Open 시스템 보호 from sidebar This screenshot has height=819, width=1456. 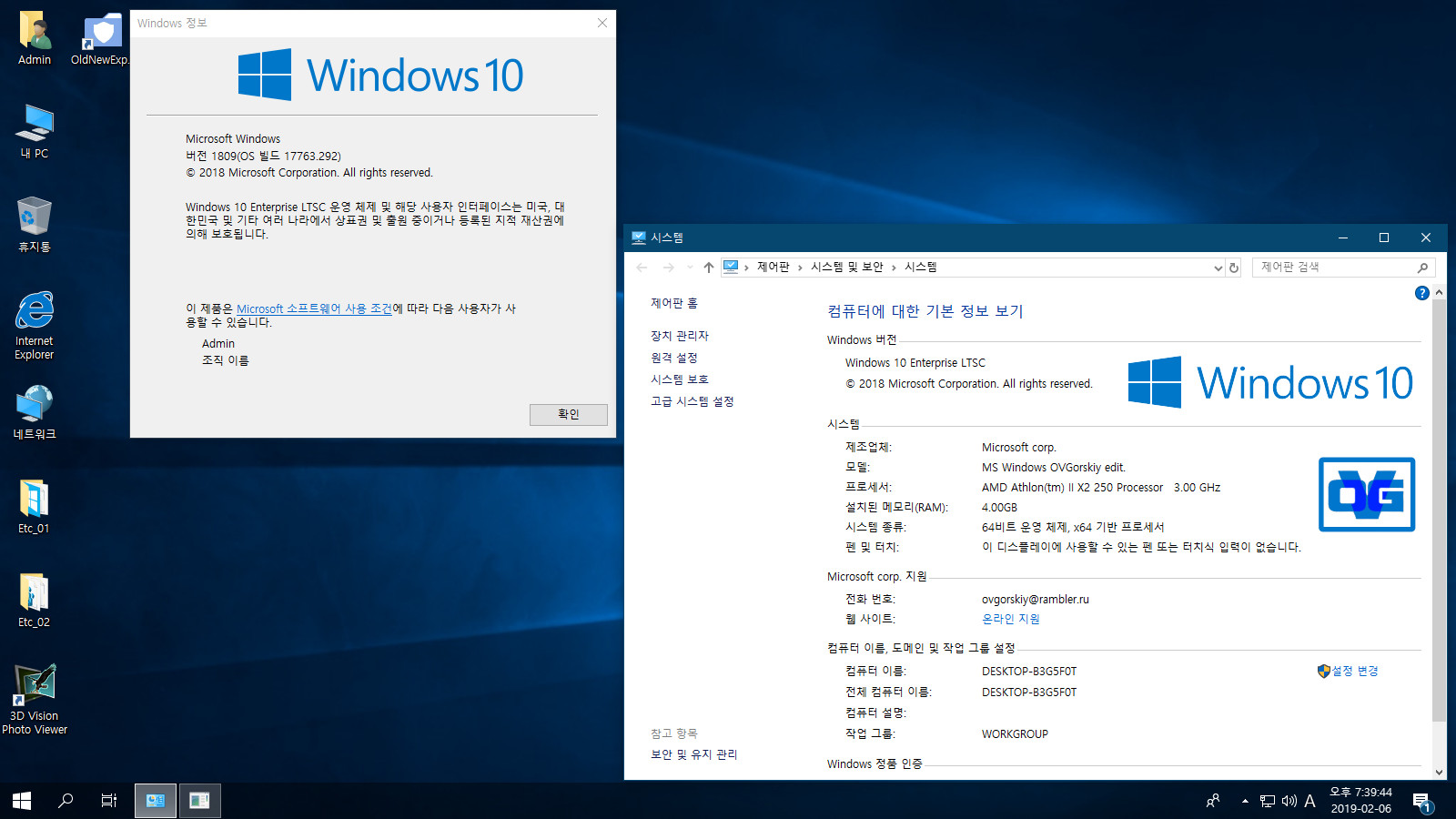pos(680,379)
